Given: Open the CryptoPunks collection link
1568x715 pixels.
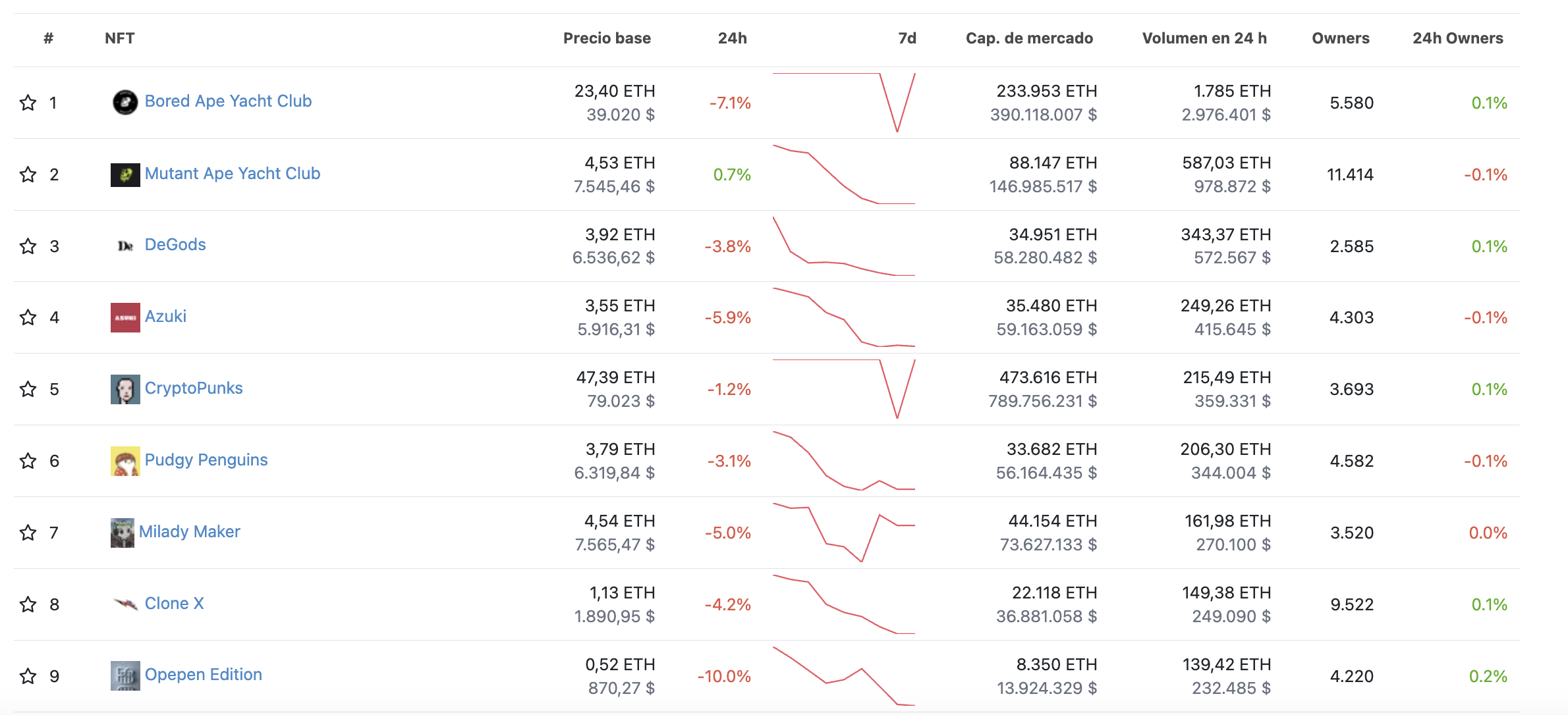Looking at the screenshot, I should 194,388.
